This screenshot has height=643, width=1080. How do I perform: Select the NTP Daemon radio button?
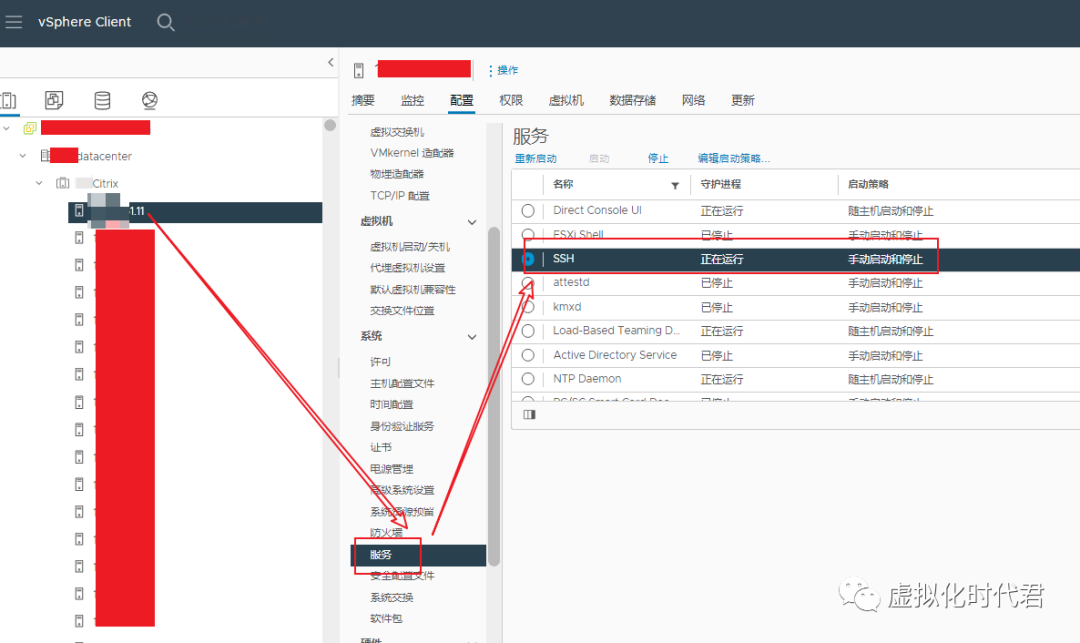tap(528, 379)
